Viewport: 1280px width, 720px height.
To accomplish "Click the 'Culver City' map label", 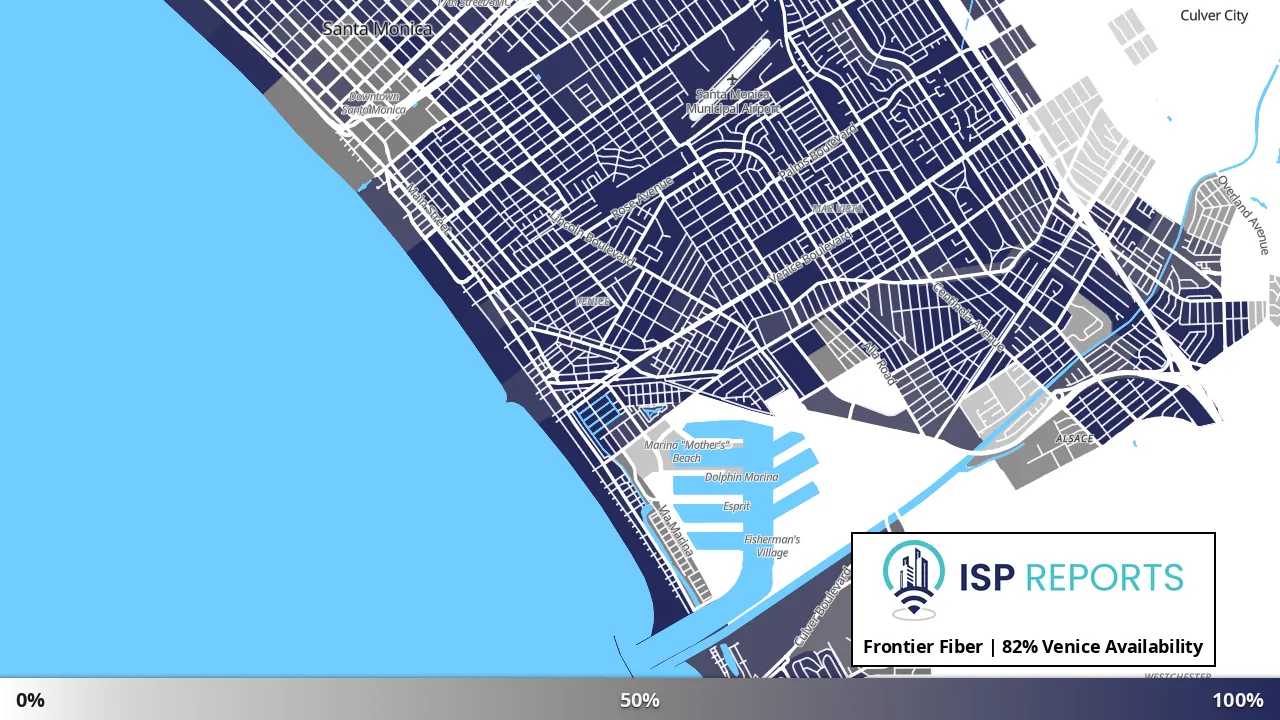I will pos(1214,15).
